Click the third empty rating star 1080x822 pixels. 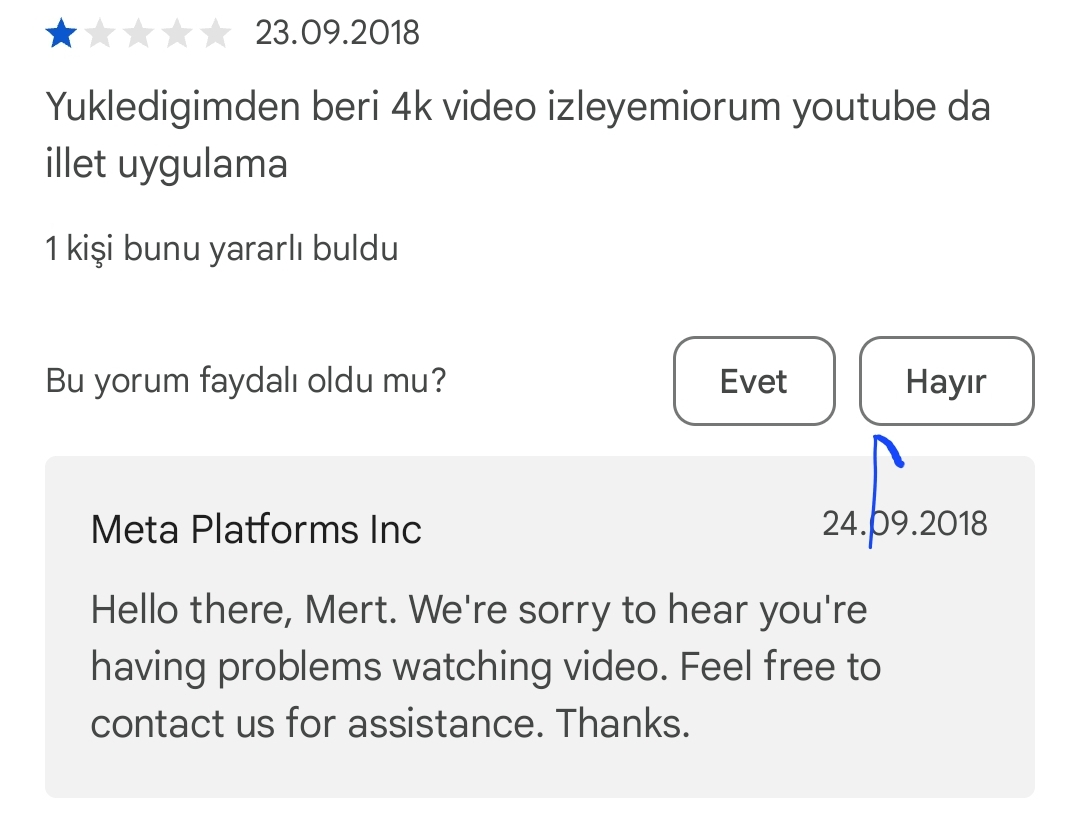138,34
